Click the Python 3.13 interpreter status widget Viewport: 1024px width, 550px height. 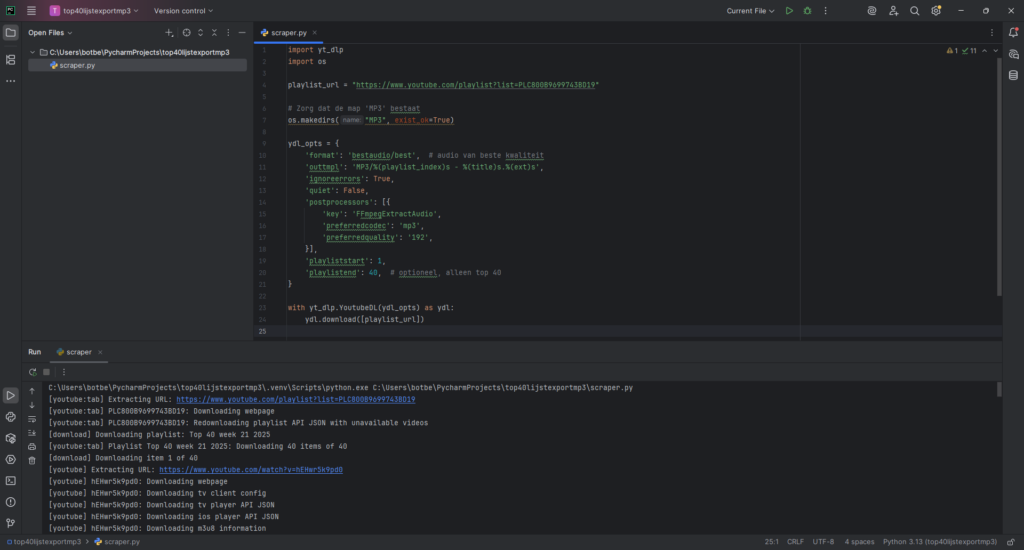(x=940, y=542)
